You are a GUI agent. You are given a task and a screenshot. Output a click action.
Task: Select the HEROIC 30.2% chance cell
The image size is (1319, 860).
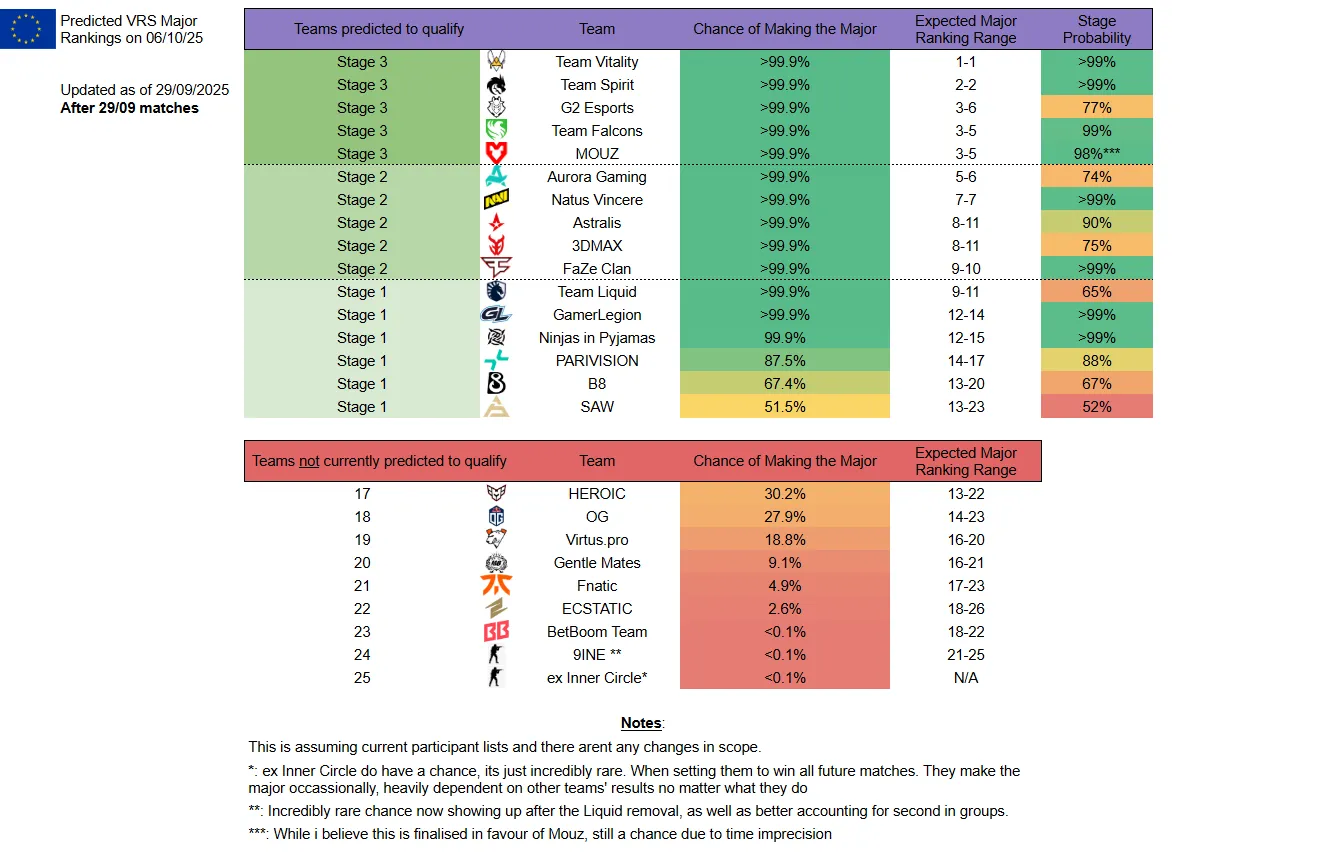point(784,494)
